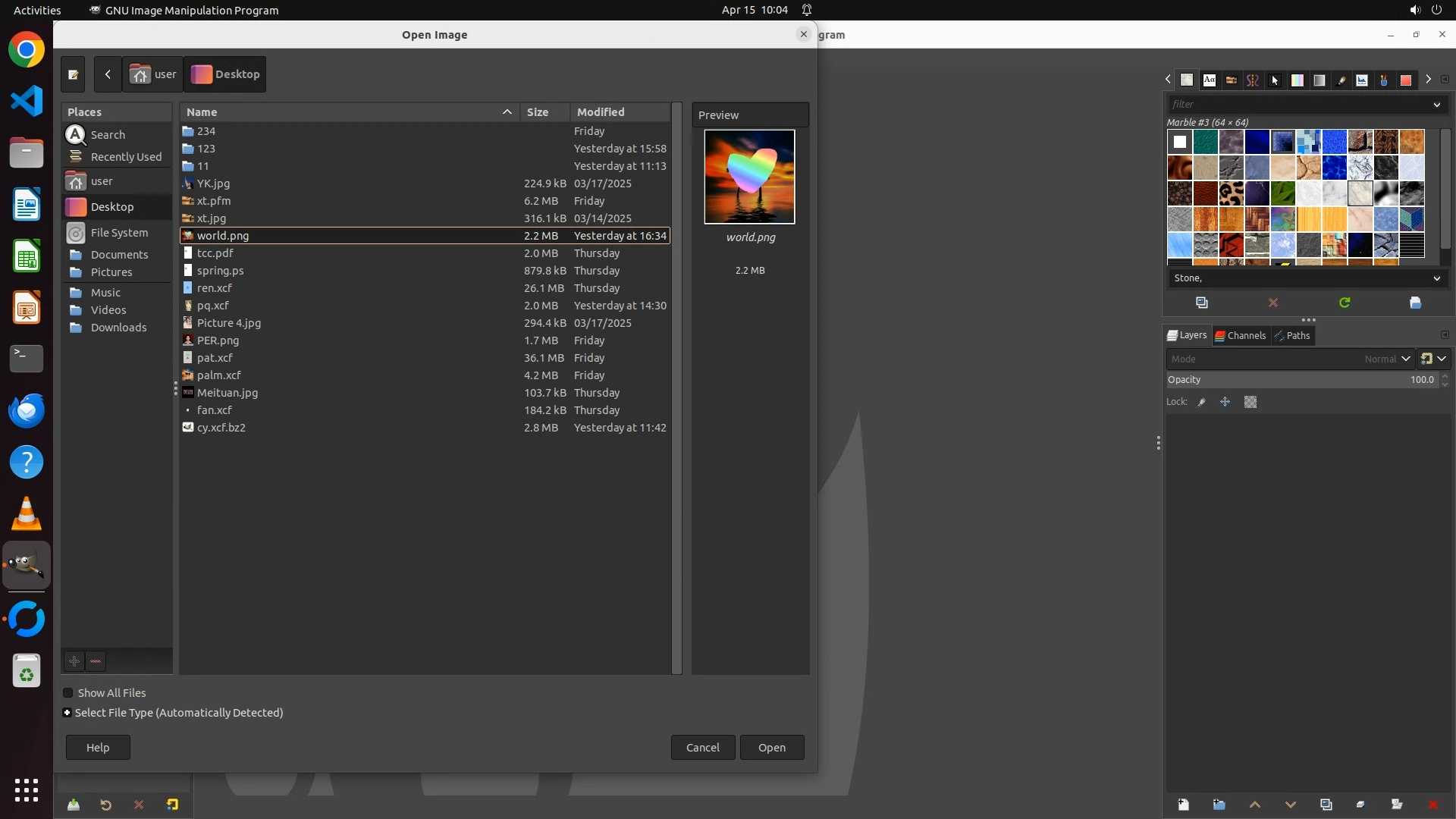Select the leopard print pattern swatch
The image size is (1456, 819).
pos(1232,193)
